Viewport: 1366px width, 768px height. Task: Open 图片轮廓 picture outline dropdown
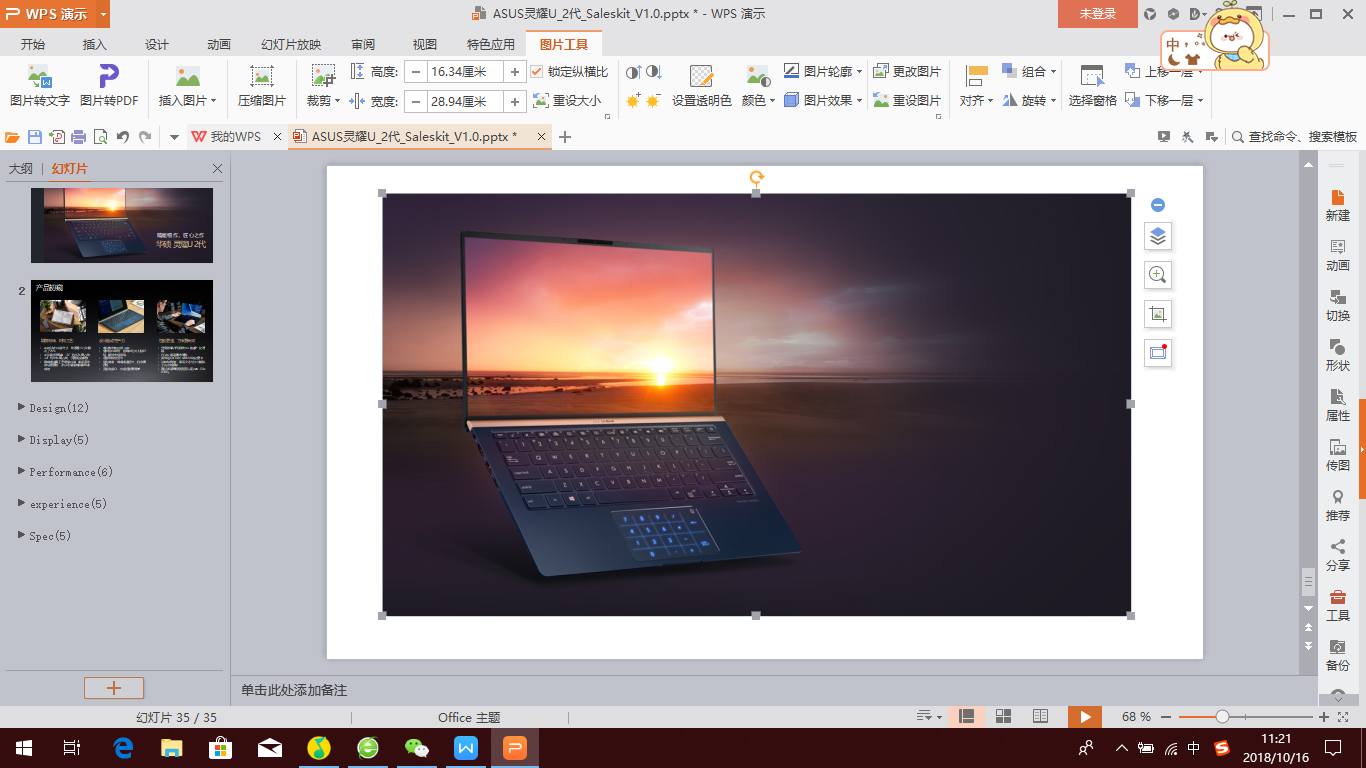(824, 72)
